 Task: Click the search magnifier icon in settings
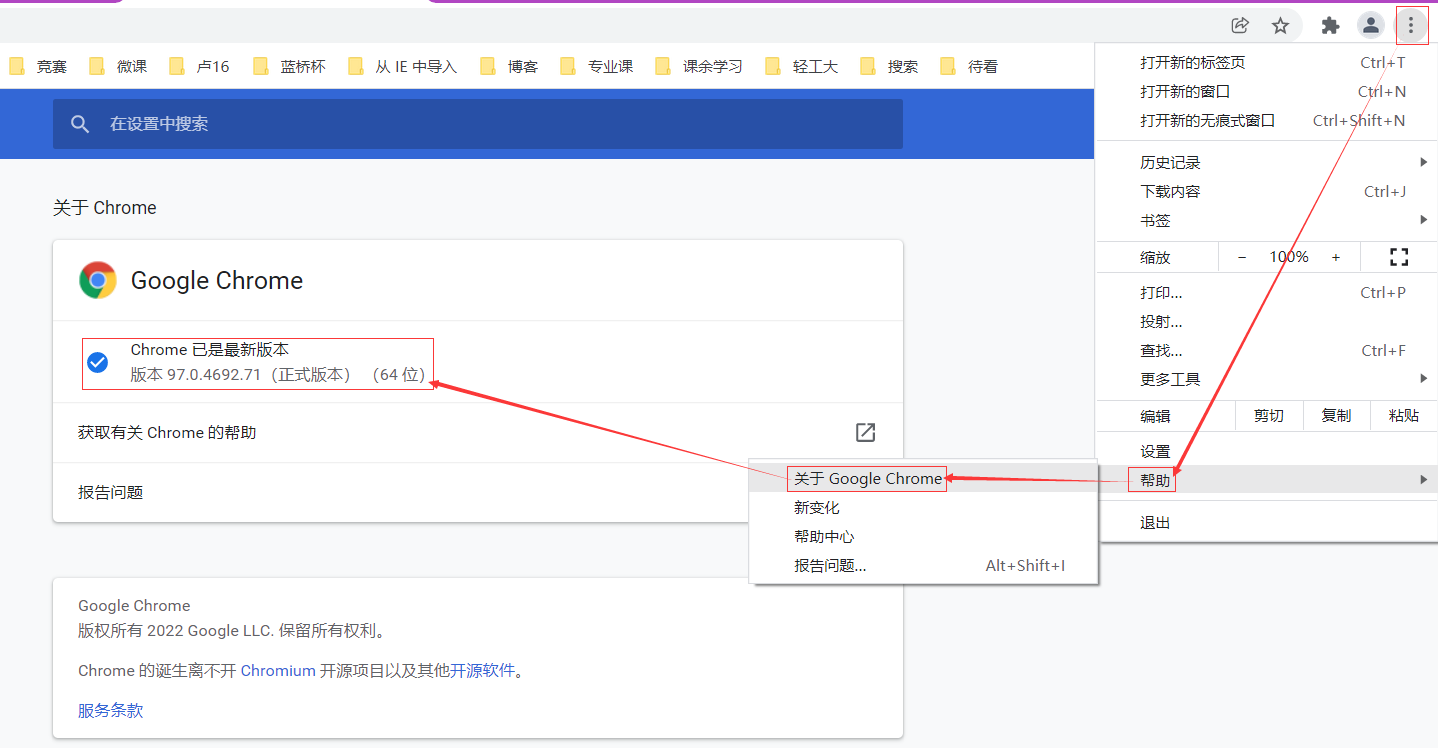pyautogui.click(x=81, y=124)
